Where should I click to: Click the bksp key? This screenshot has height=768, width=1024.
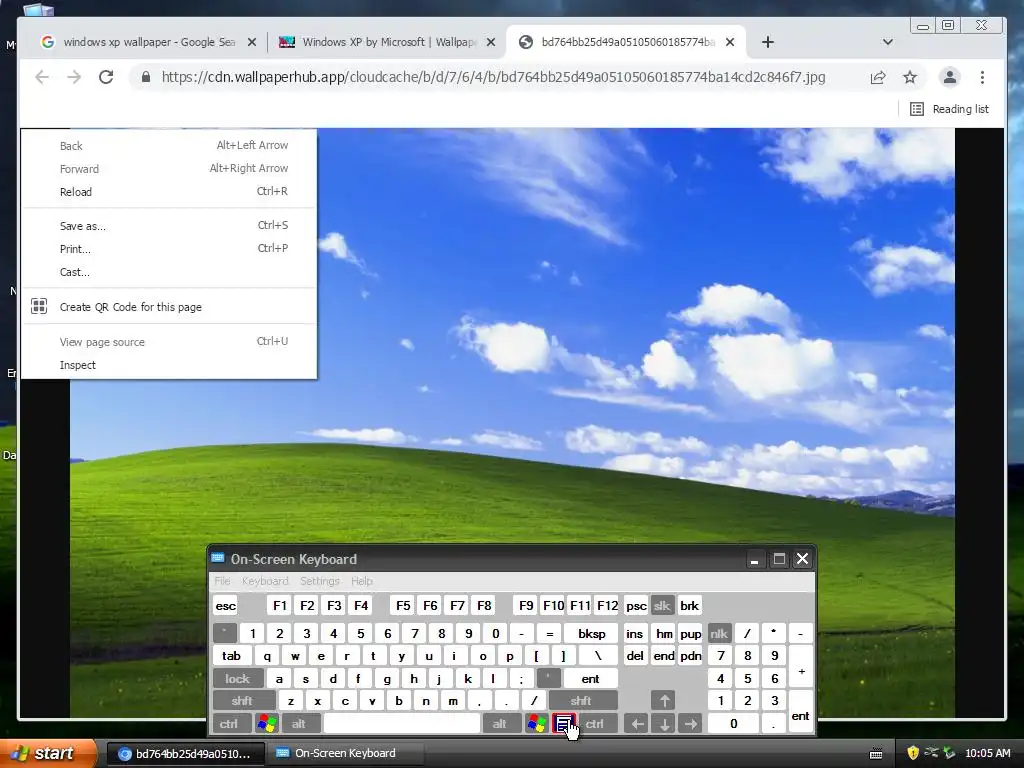(592, 633)
